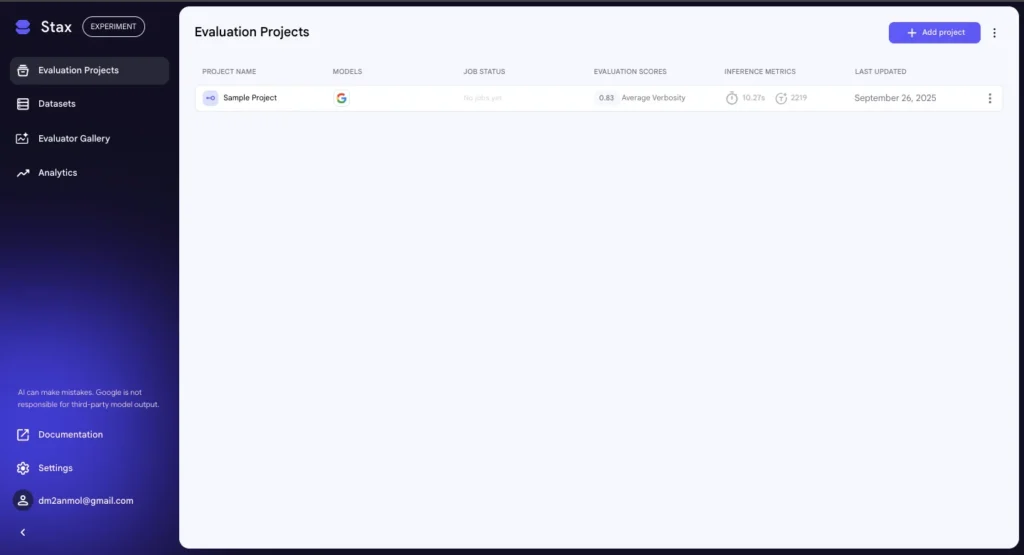The image size is (1024, 555).
Task: Open Settings in the sidebar
Action: coord(56,468)
